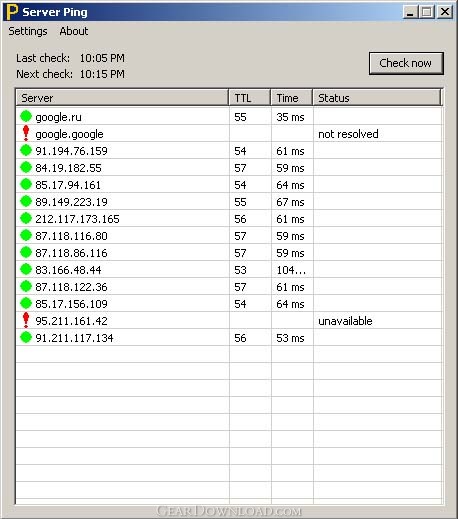Select the 87.118.86.116 server row
This screenshot has width=458, height=519.
click(x=229, y=253)
